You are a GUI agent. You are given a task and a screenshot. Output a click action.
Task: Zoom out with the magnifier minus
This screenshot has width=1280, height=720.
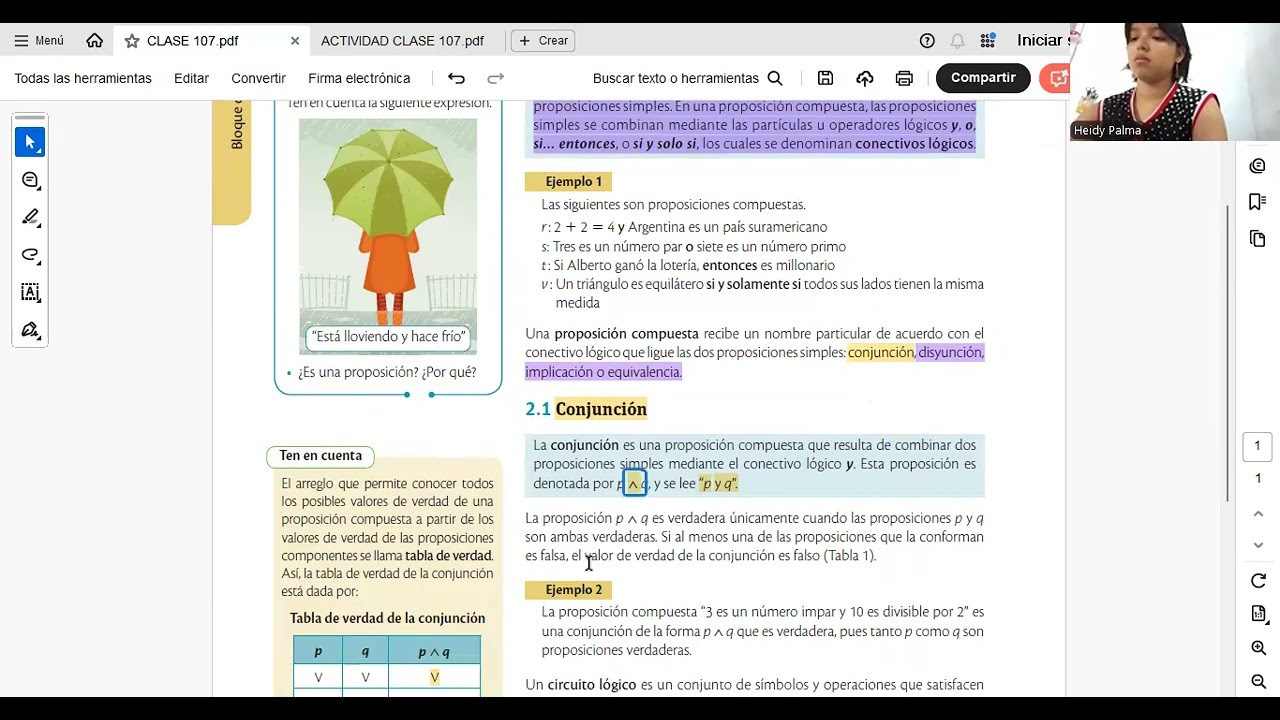(x=1258, y=681)
